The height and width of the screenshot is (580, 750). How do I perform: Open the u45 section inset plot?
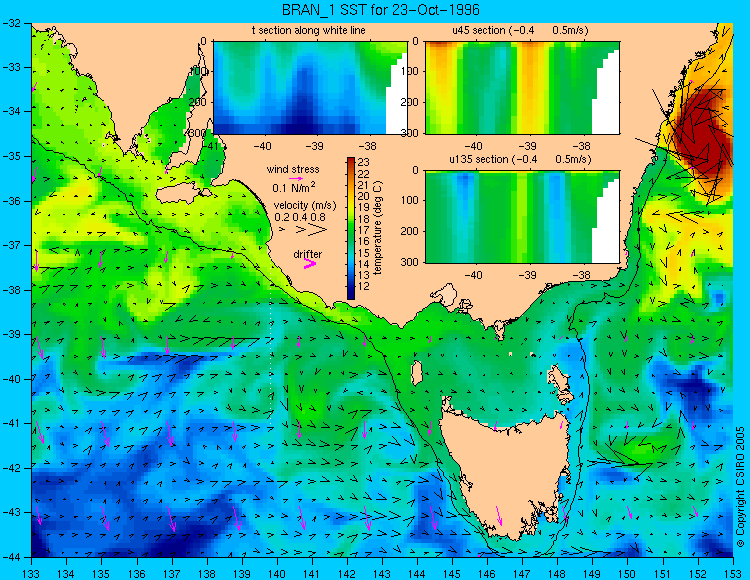[x=522, y=88]
